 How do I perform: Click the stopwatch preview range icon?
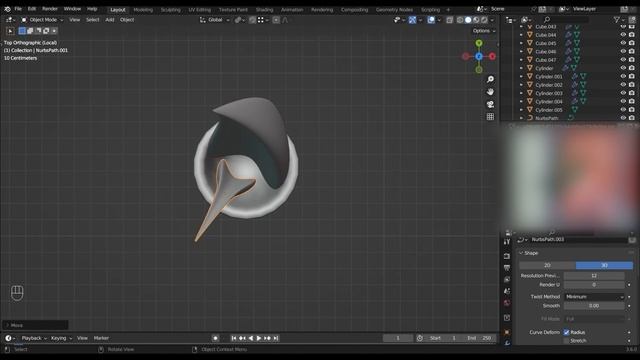[420, 338]
